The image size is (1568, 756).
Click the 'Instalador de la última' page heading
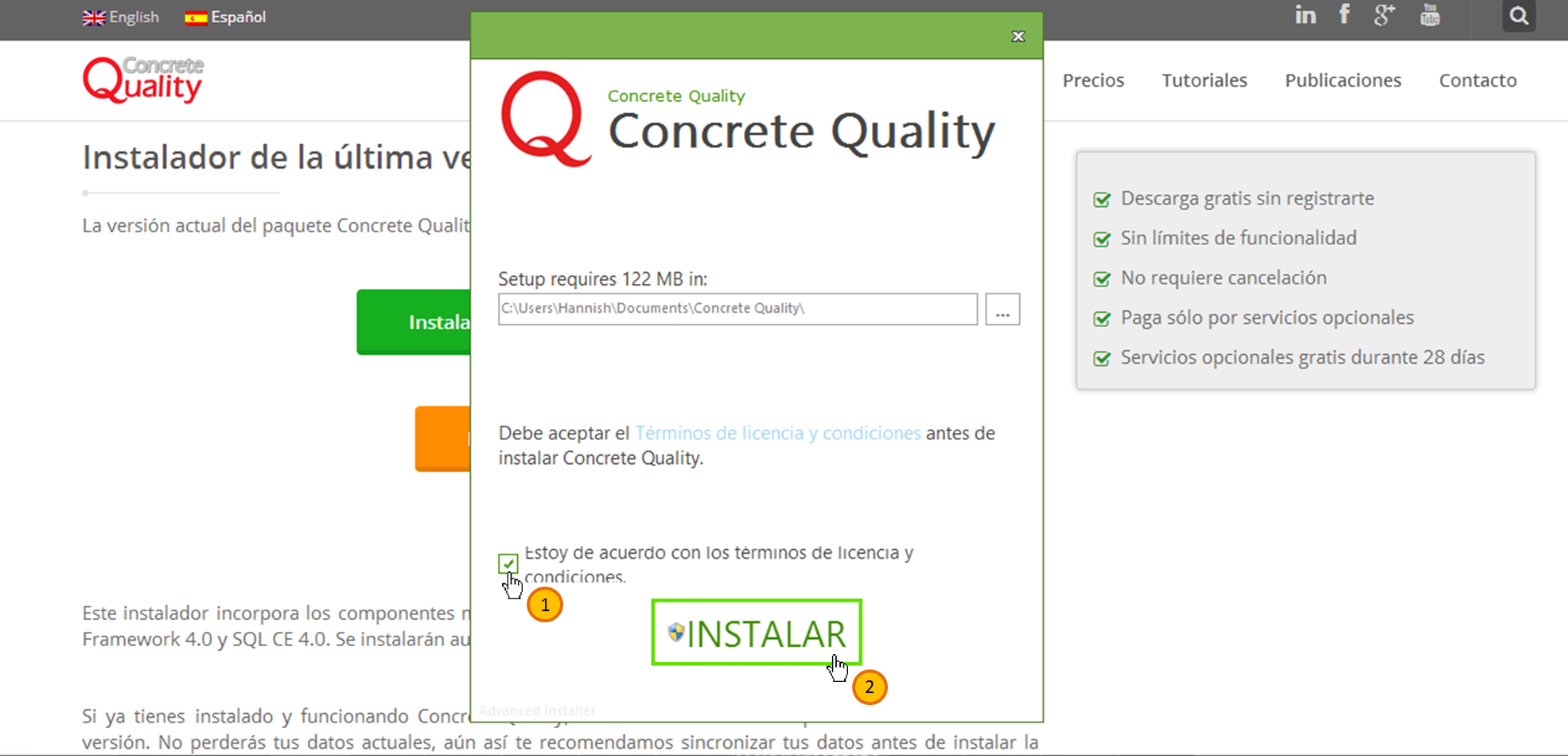click(277, 158)
